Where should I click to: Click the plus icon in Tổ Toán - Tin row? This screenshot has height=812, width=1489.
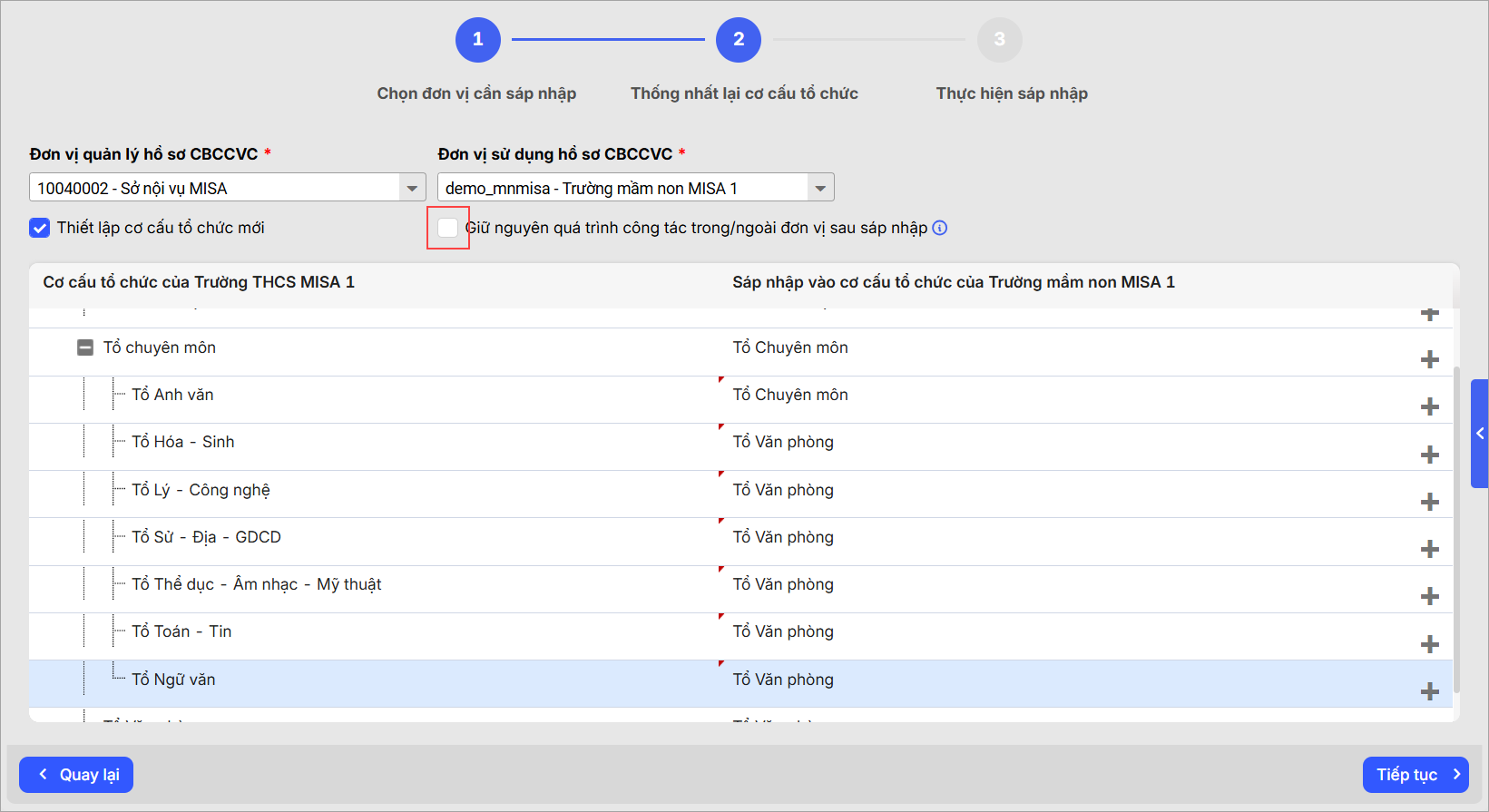[x=1430, y=644]
